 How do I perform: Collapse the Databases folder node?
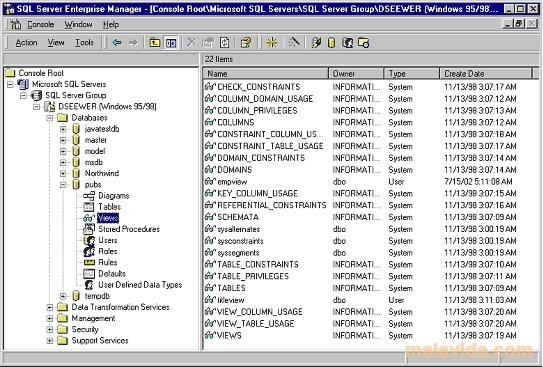[50, 118]
